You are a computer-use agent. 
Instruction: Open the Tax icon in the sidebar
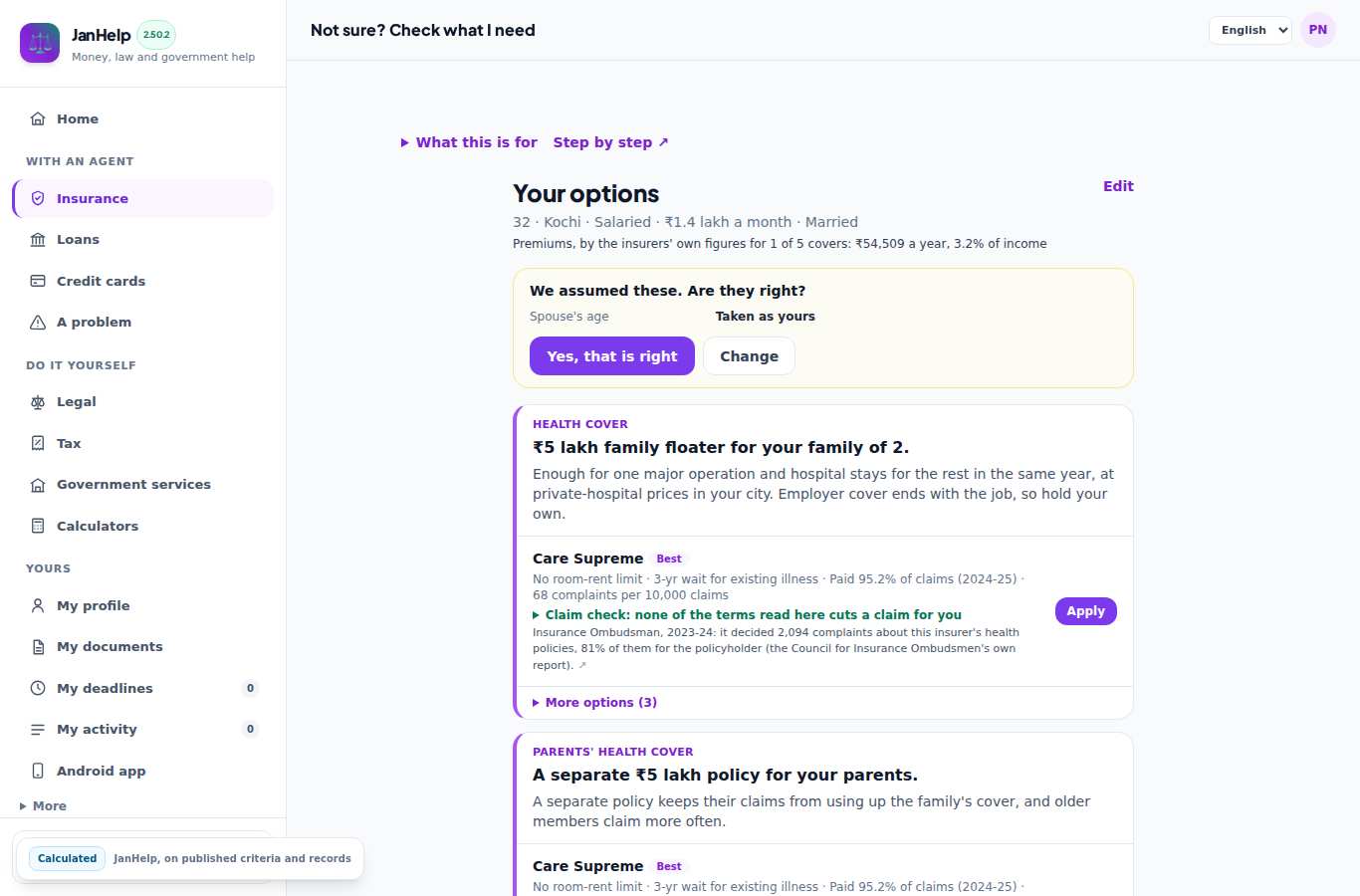38,443
